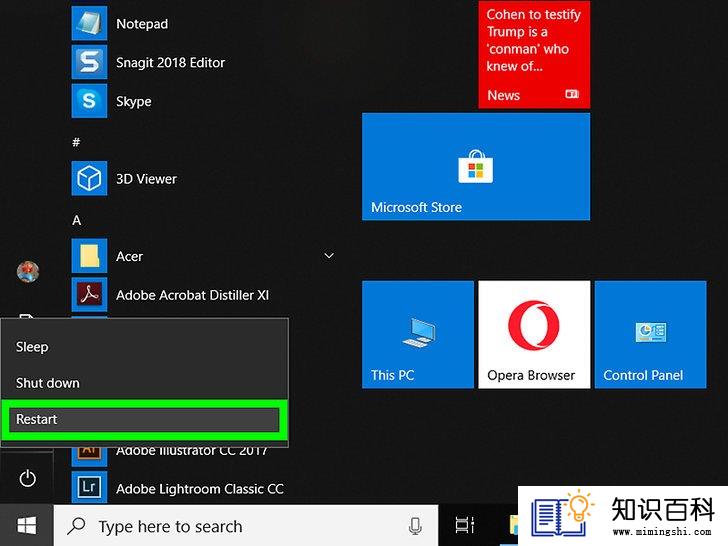The image size is (728, 546).
Task: Launch Snagit 2018 Editor icon
Action: (x=89, y=62)
